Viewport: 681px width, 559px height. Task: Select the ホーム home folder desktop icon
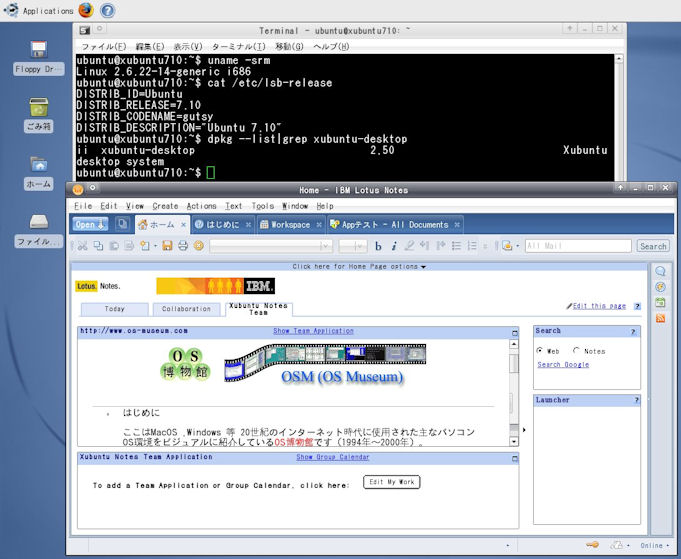(x=39, y=173)
